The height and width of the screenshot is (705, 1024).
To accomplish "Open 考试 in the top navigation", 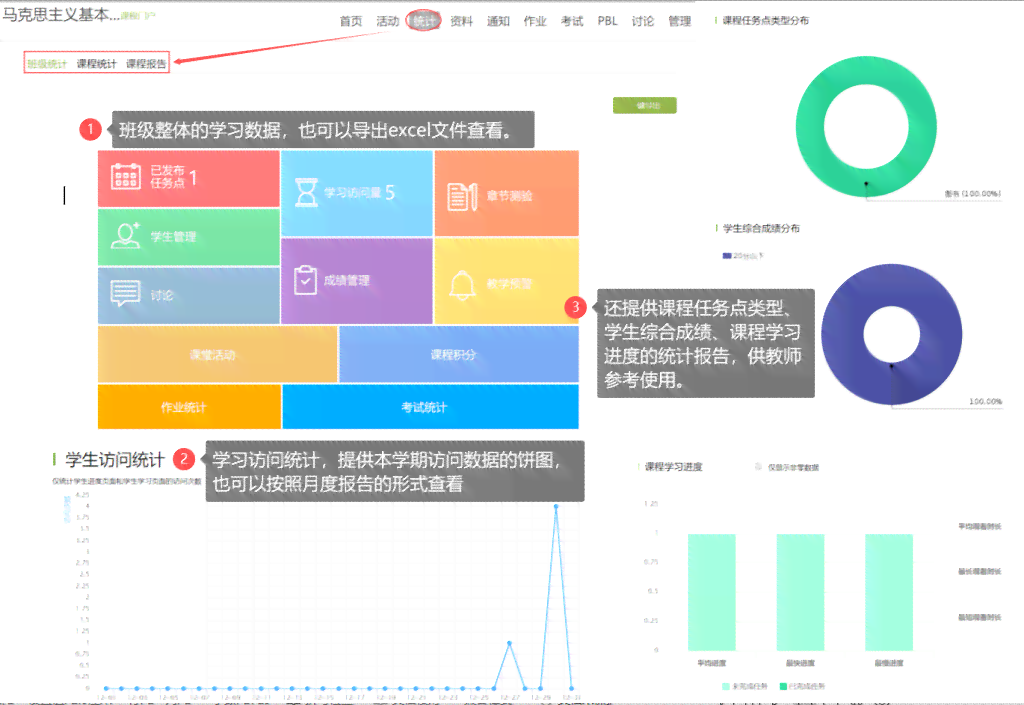I will click(571, 21).
